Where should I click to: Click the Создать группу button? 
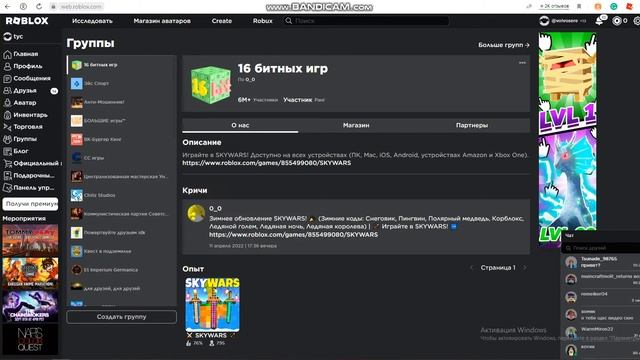click(122, 317)
